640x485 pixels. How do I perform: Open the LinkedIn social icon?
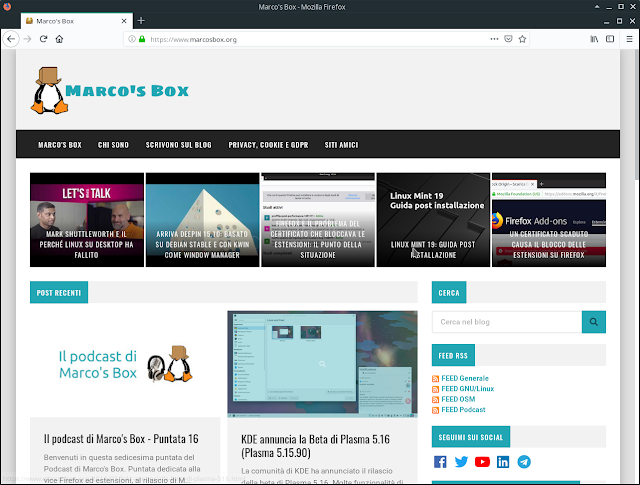click(x=503, y=462)
